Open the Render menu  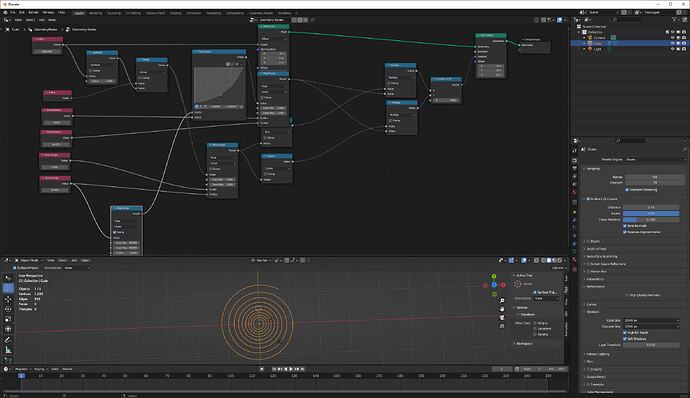tap(33, 12)
